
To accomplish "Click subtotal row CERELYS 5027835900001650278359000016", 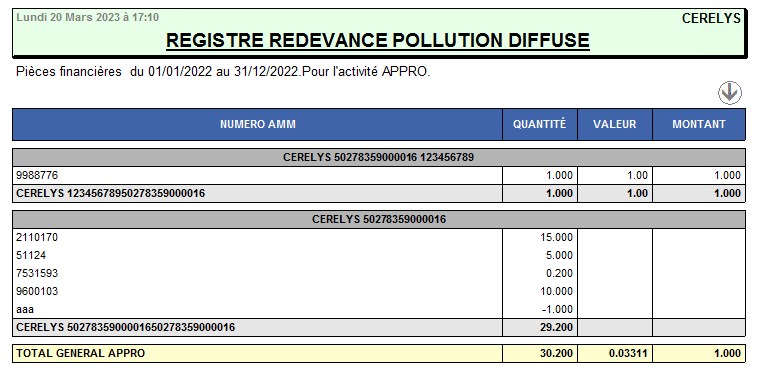I will (x=379, y=328).
